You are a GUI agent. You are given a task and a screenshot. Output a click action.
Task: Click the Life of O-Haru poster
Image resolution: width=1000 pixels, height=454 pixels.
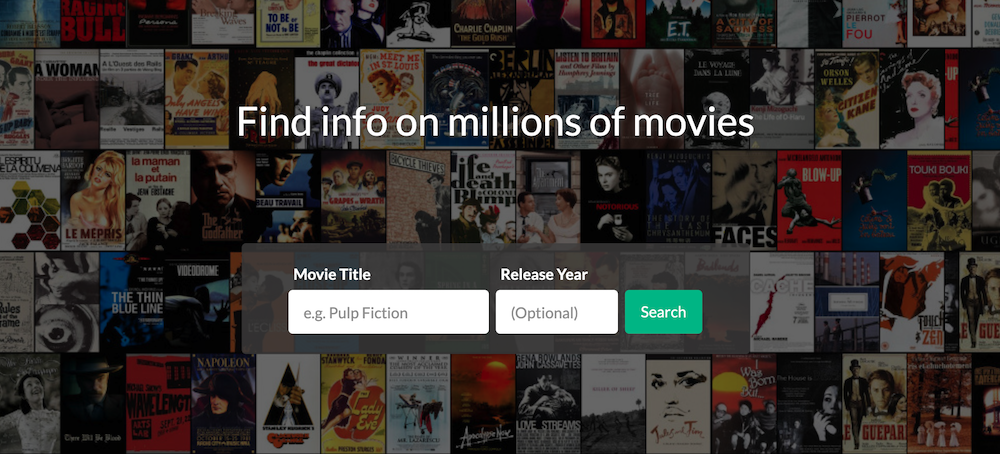tap(781, 99)
